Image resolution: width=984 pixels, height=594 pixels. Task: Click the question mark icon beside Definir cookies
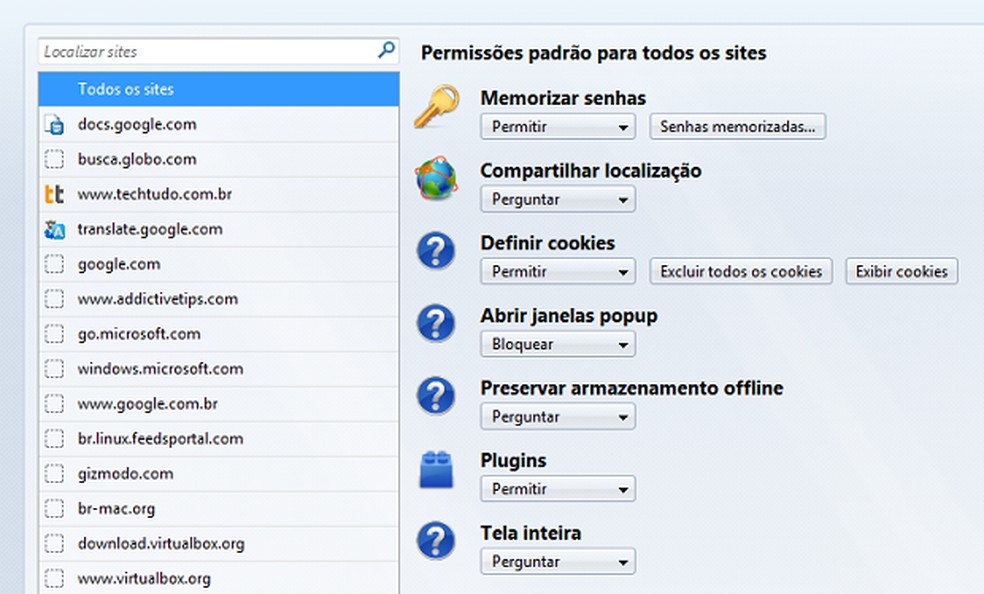pos(435,253)
